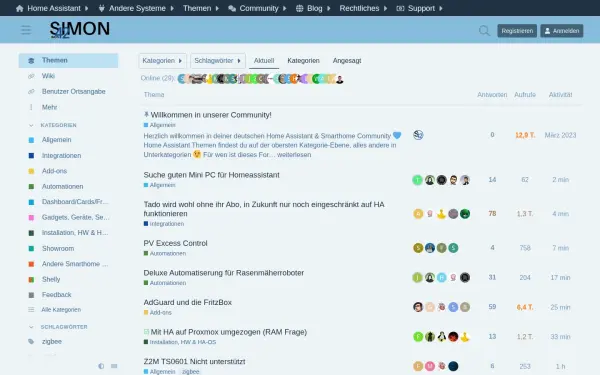Click the Mehr three-dots icon
Image resolution: width=600 pixels, height=375 pixels.
coord(31,107)
